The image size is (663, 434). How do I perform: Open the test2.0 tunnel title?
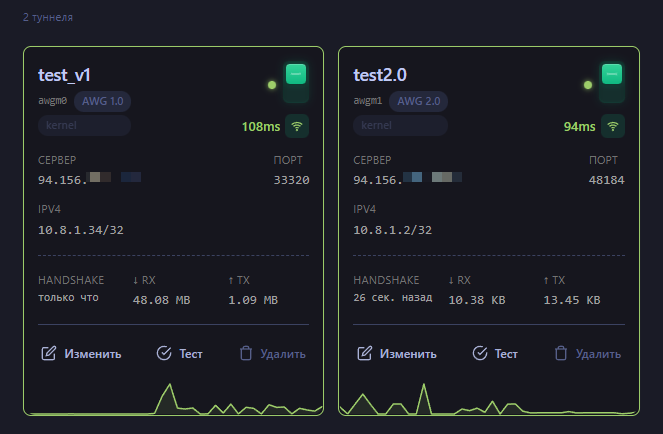pyautogui.click(x=382, y=75)
